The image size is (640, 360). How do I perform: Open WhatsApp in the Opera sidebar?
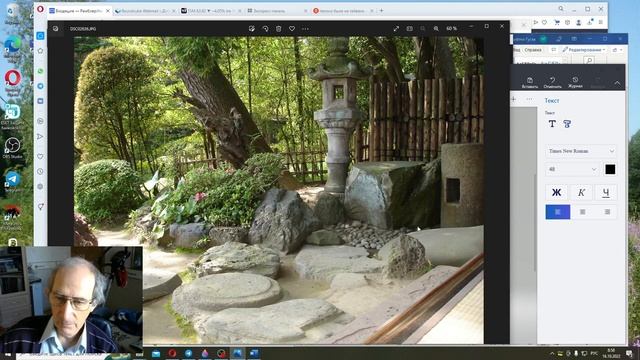tap(40, 71)
